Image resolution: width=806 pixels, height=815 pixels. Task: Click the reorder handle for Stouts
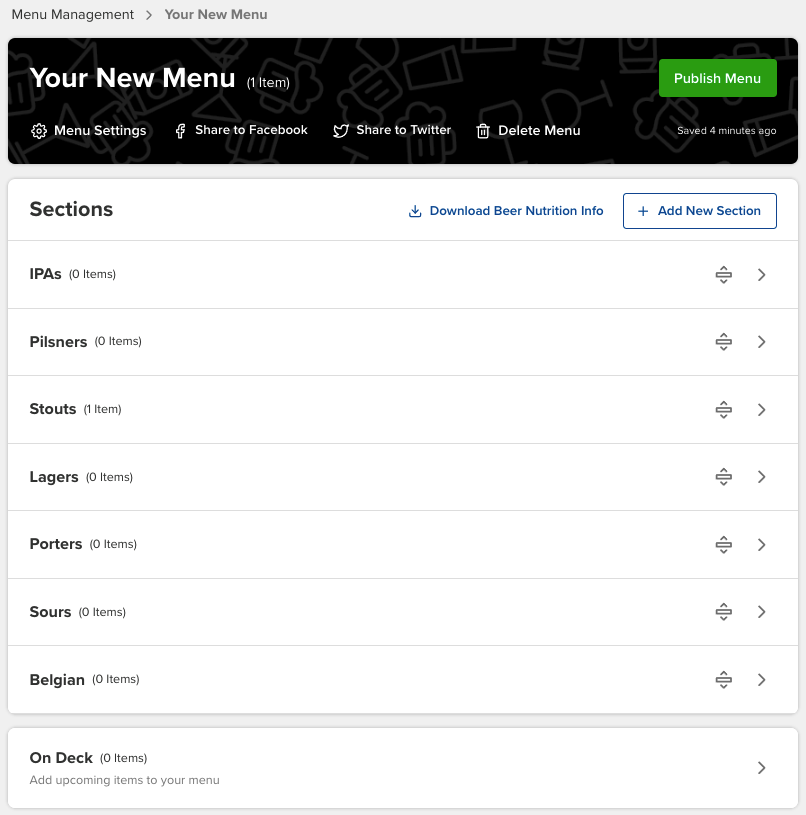tap(723, 409)
